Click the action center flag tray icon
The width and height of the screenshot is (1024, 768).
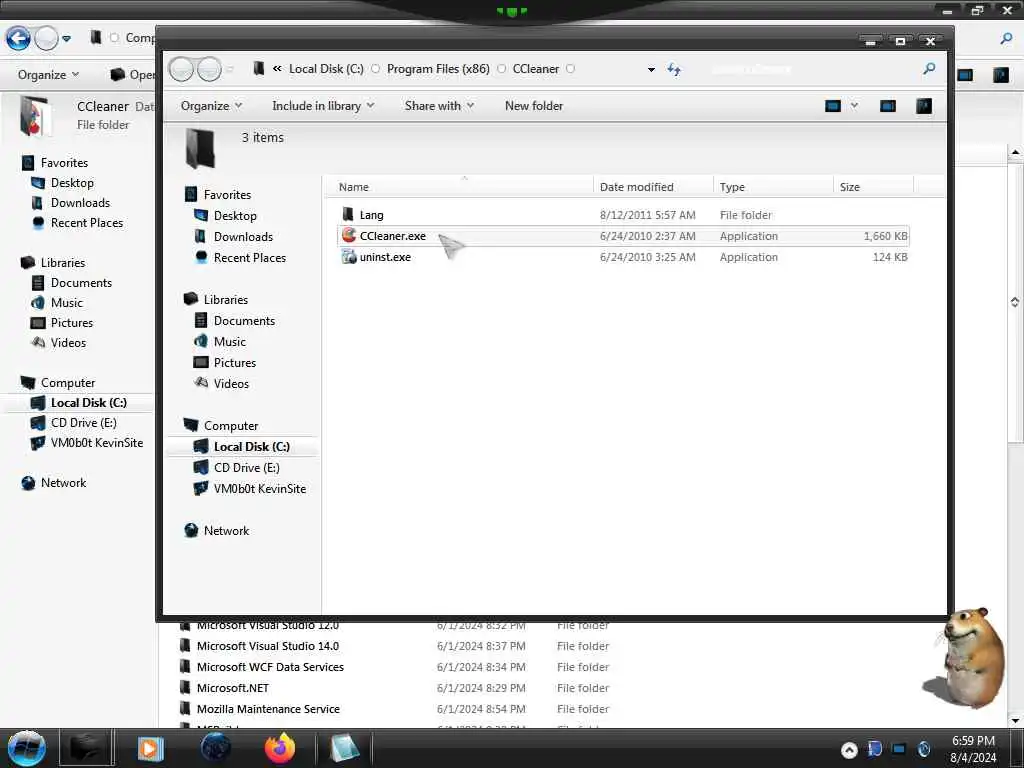coord(874,749)
